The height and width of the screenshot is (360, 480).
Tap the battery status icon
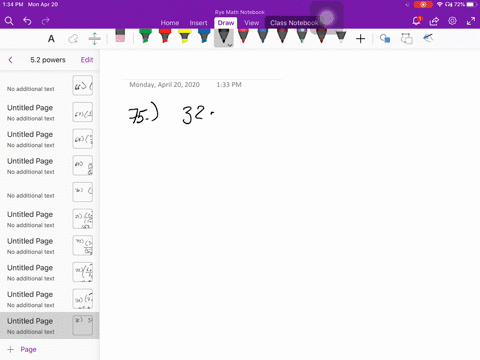click(x=471, y=4)
